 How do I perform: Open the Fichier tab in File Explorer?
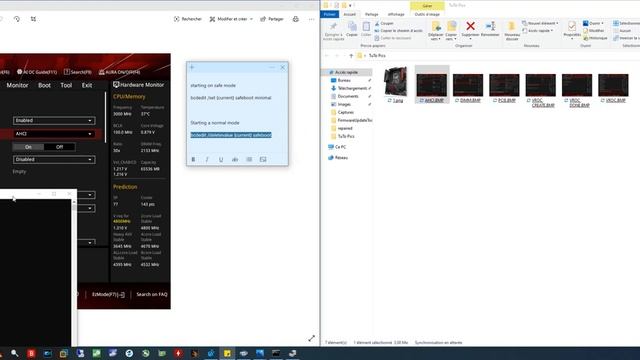point(329,14)
